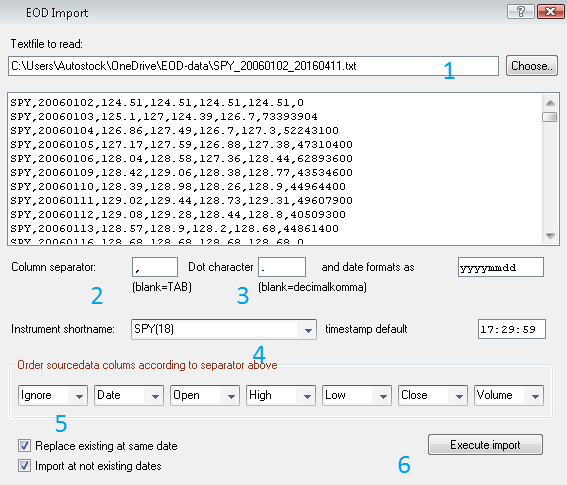This screenshot has width=567, height=485.
Task: Click the preview line SPY,20060110
Action: 178,187
